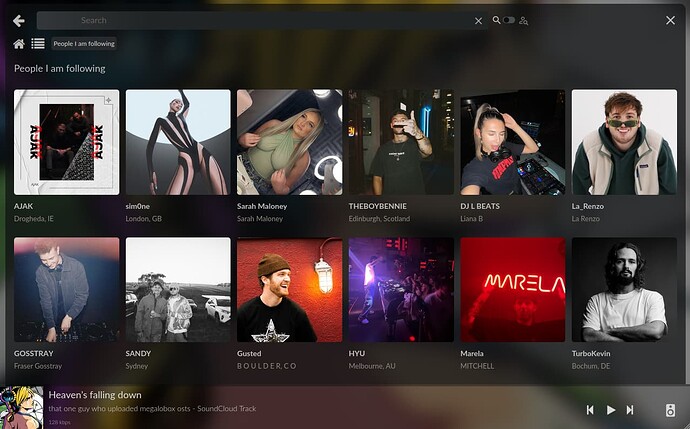Click the 'AJAK' name label
This screenshot has height=429, width=690.
tap(23, 206)
